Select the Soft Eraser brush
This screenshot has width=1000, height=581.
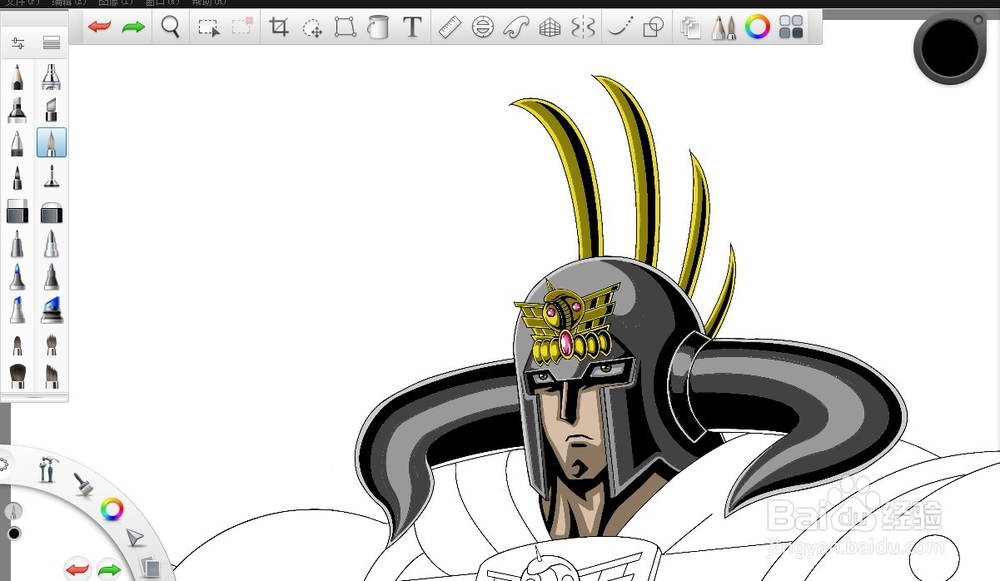(x=51, y=212)
